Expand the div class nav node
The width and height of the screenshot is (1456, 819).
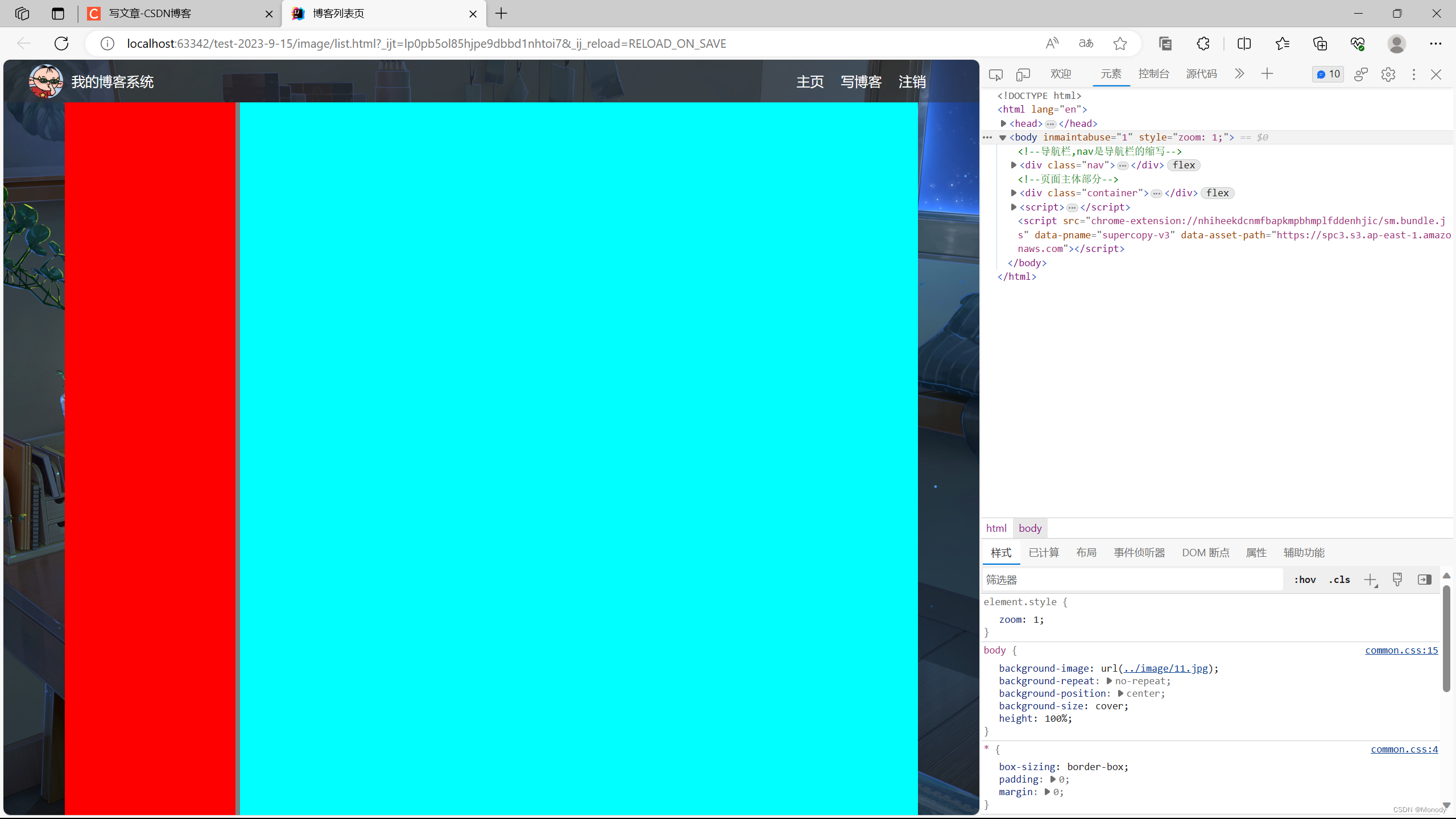click(1014, 165)
